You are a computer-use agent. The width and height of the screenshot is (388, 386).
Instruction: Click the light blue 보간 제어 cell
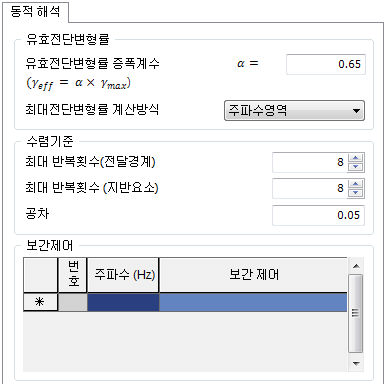[x=253, y=302]
